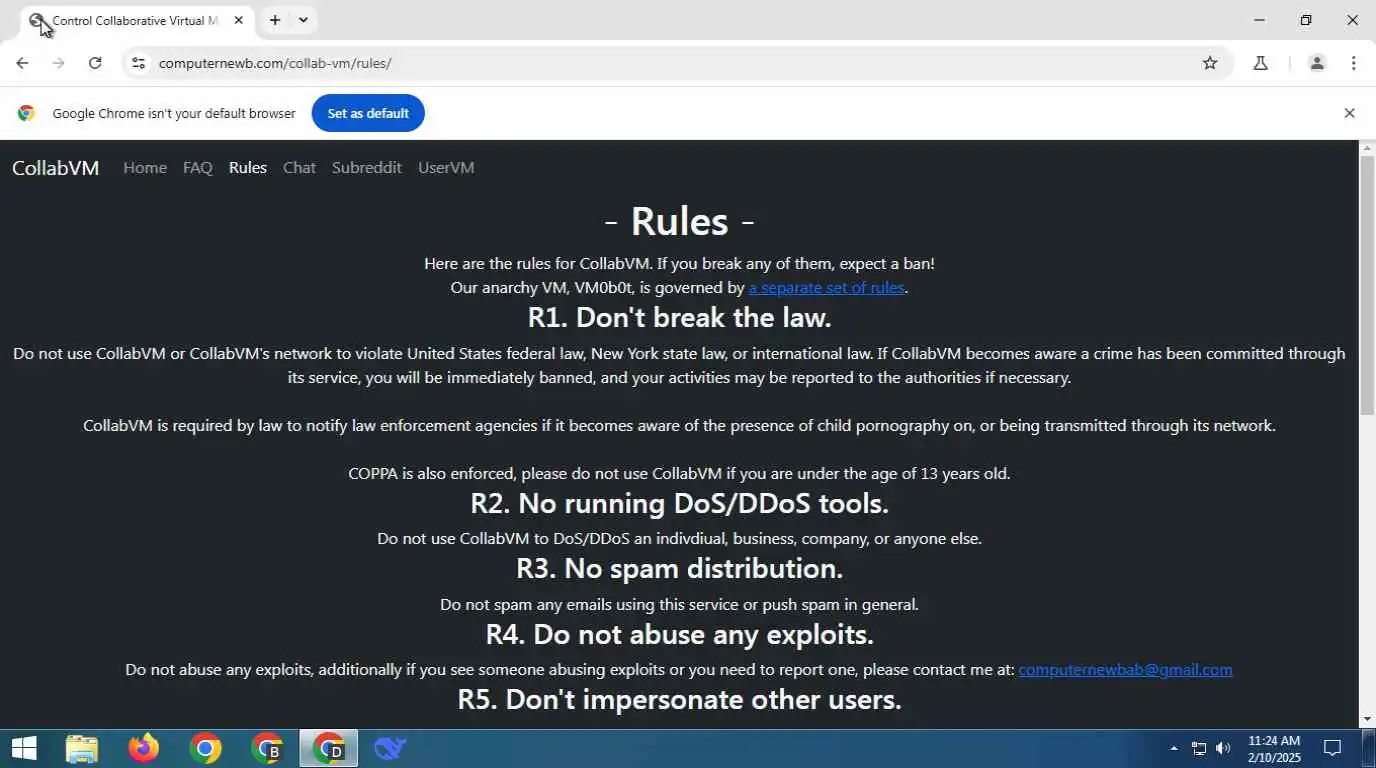Screen dimensions: 1376x768
Task: Open the Home nav link
Action: click(145, 168)
